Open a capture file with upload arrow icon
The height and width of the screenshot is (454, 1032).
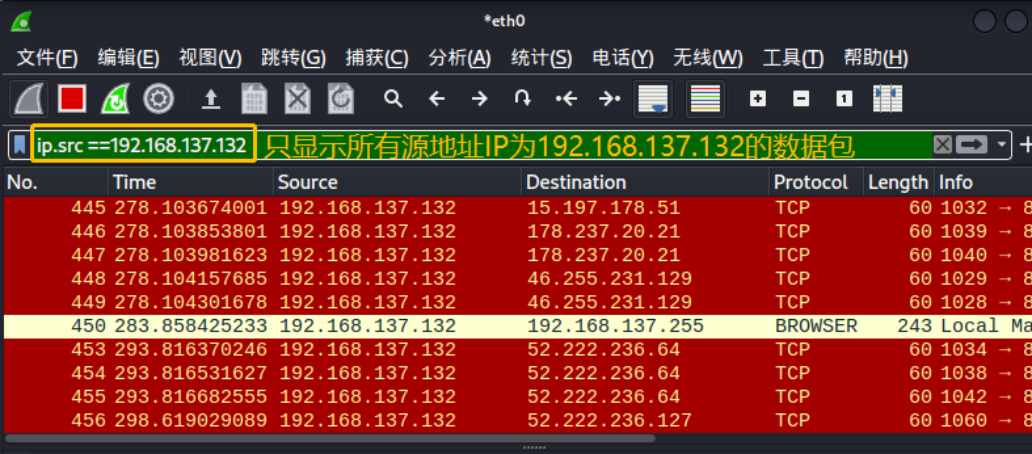click(x=211, y=99)
